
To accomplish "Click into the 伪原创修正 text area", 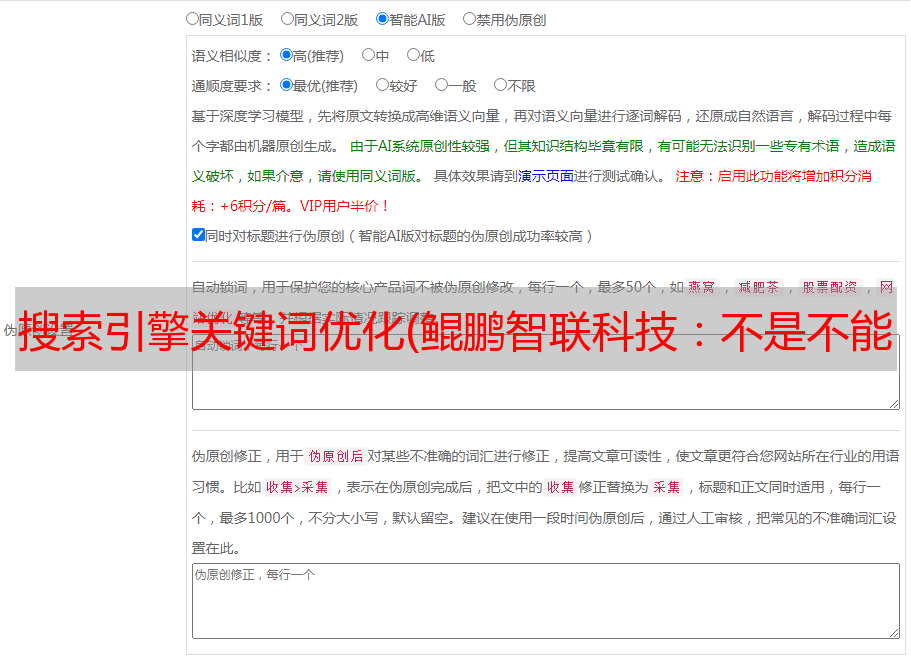I will (545, 602).
